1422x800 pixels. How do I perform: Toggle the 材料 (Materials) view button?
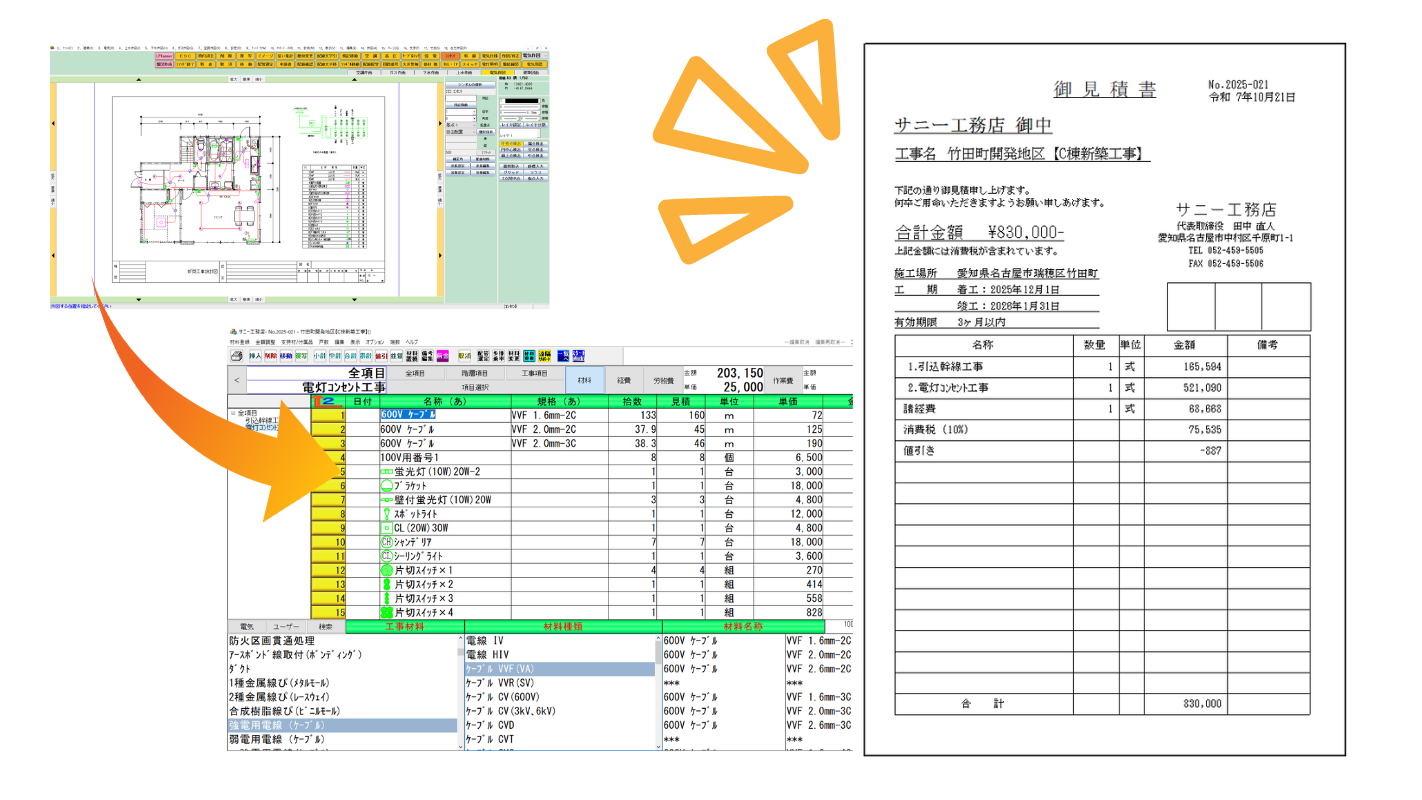pos(585,378)
